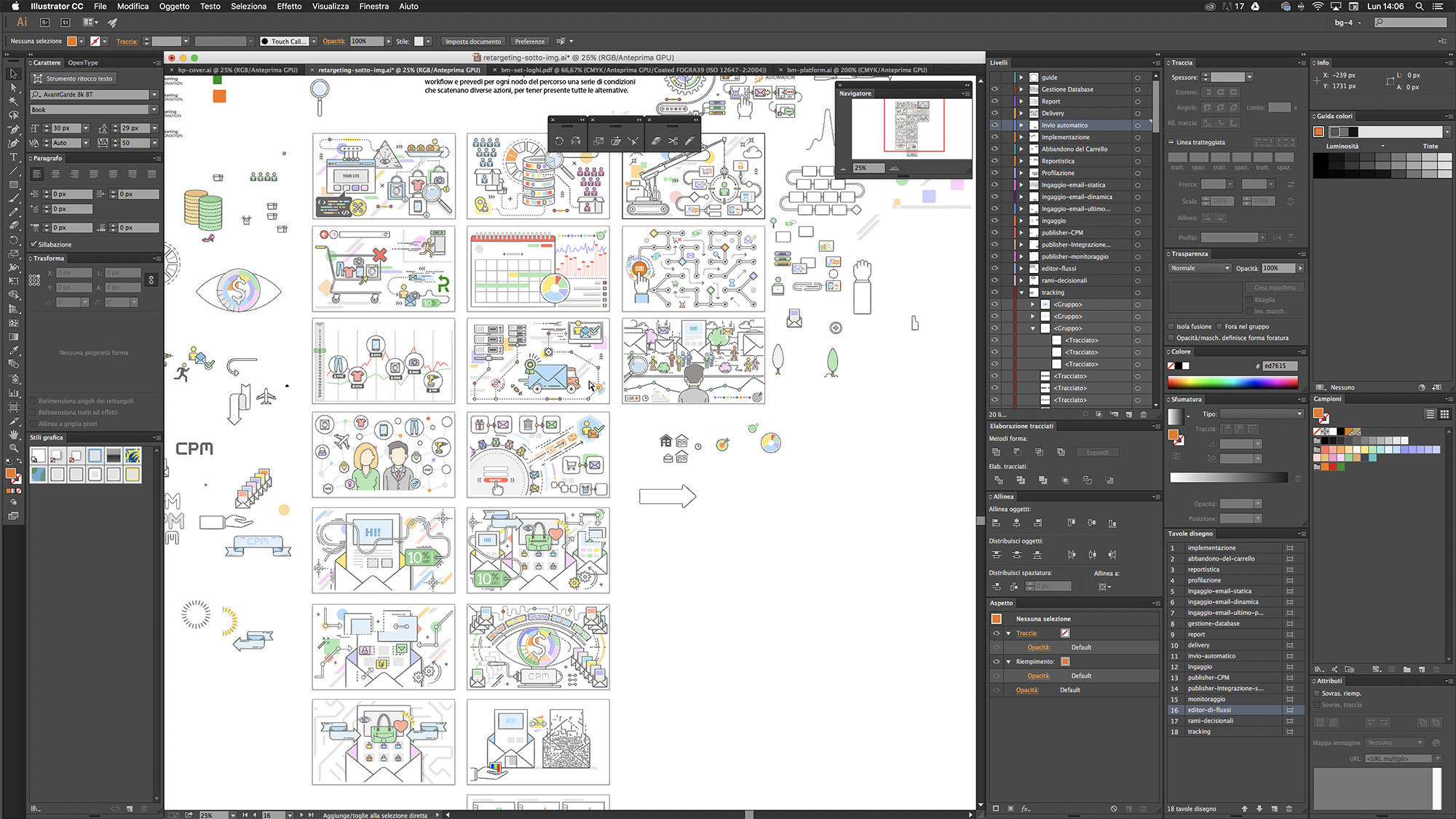Toggle visibility of Report layer
The image size is (1456, 819).
click(x=994, y=101)
